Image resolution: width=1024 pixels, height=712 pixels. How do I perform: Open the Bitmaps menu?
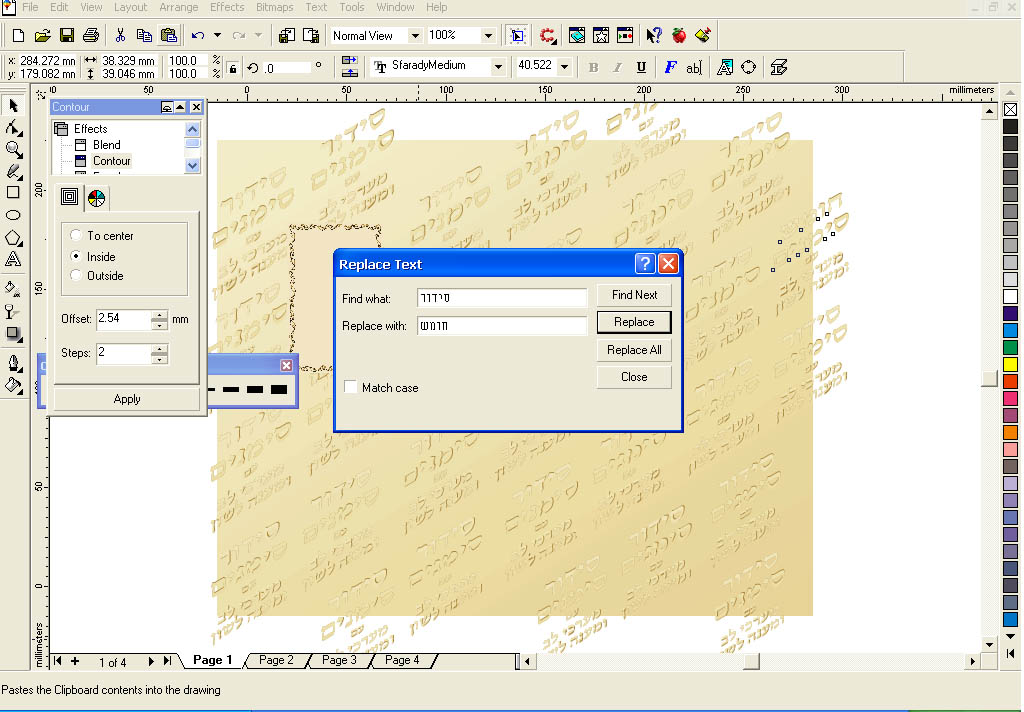[x=274, y=7]
